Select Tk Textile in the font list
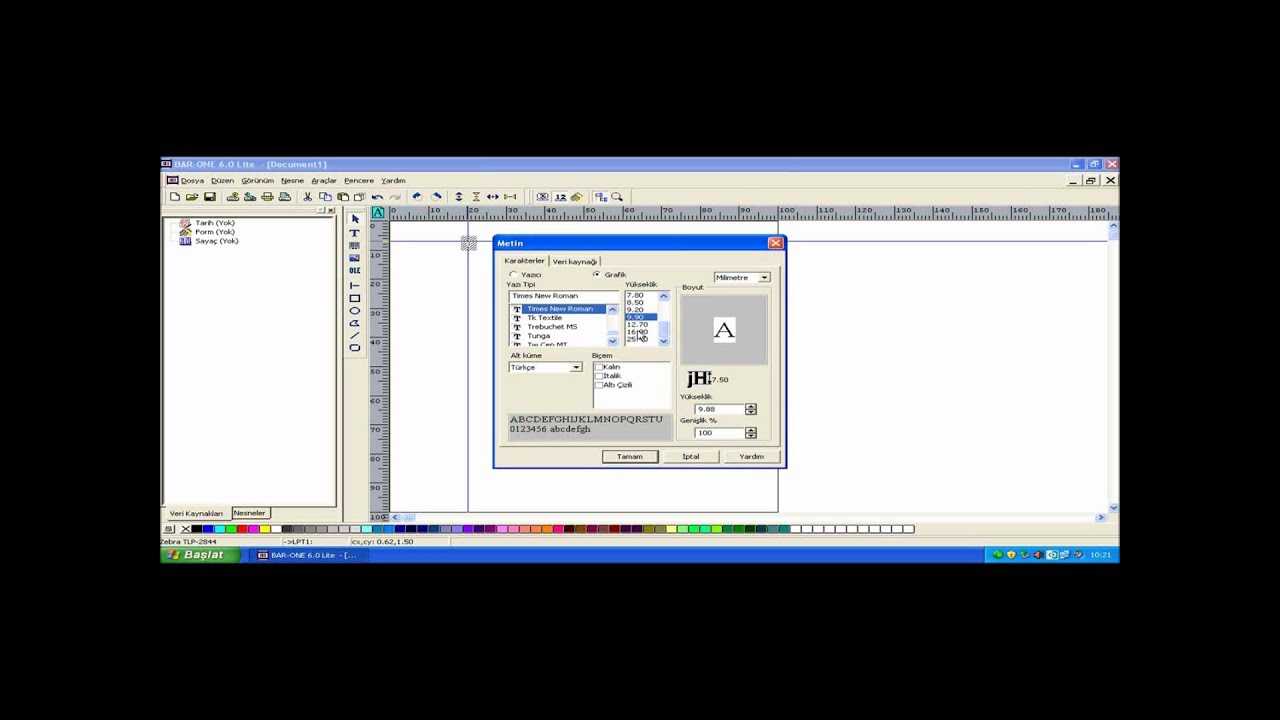Screen dimensions: 1280x720 [x=545, y=318]
